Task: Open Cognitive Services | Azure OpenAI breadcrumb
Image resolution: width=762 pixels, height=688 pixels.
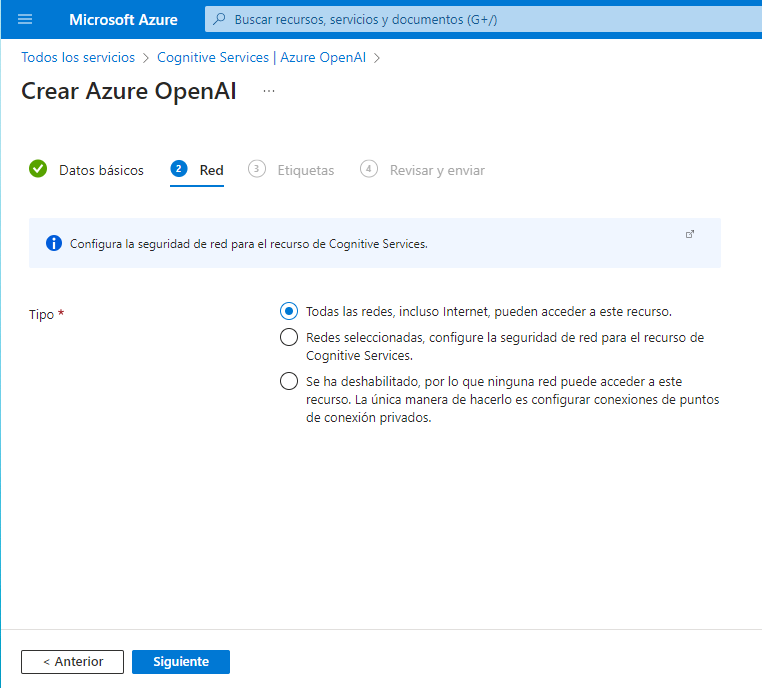Action: coord(261,57)
